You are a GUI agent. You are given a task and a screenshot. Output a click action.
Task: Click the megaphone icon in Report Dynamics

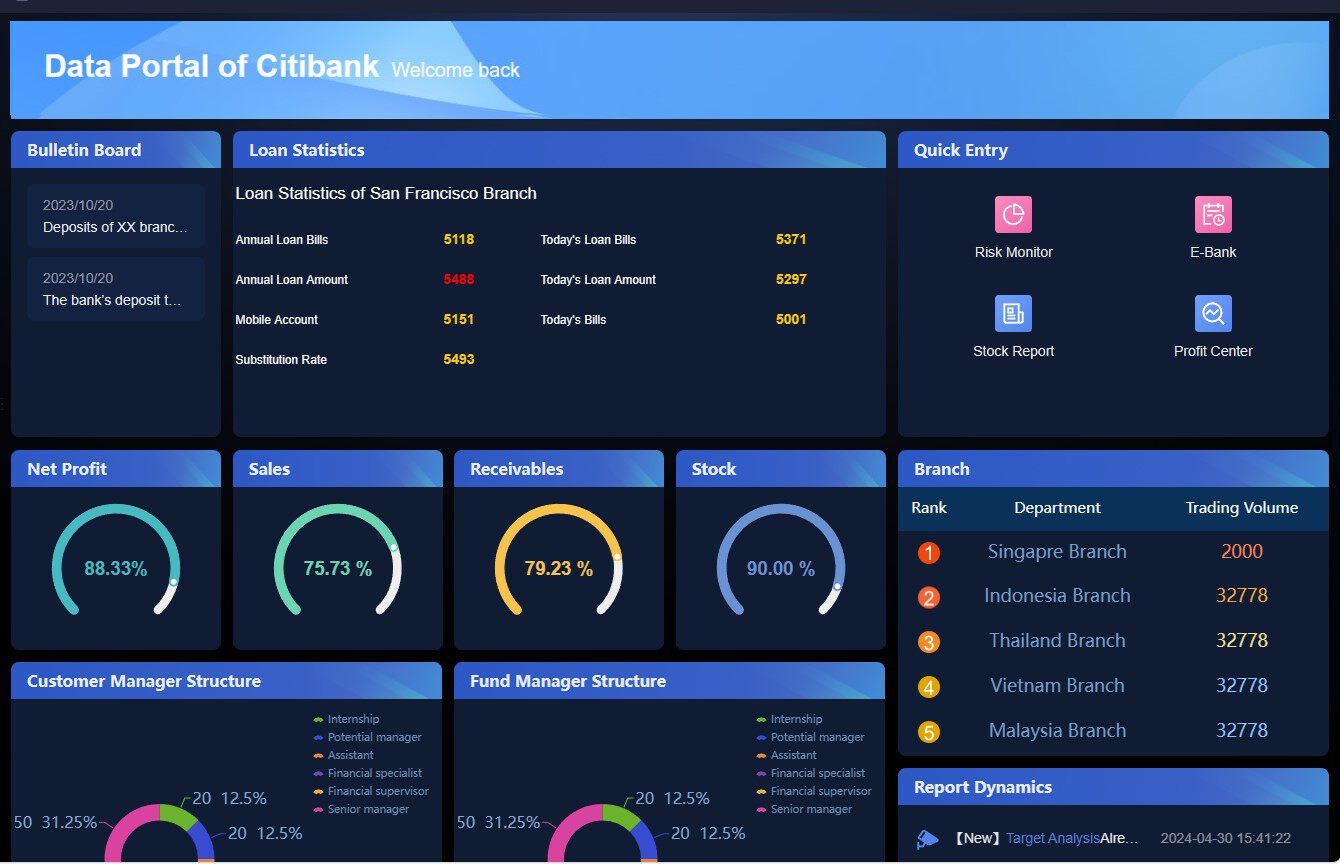click(928, 839)
